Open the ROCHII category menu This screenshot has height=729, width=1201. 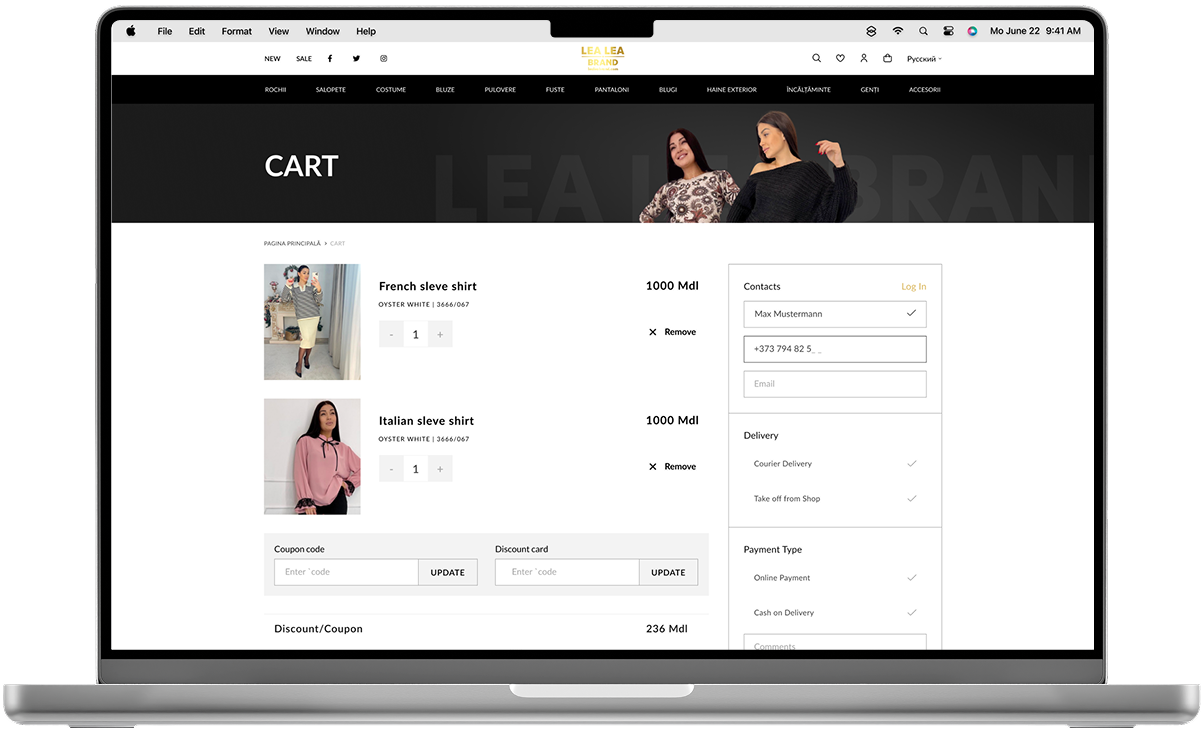coord(275,90)
